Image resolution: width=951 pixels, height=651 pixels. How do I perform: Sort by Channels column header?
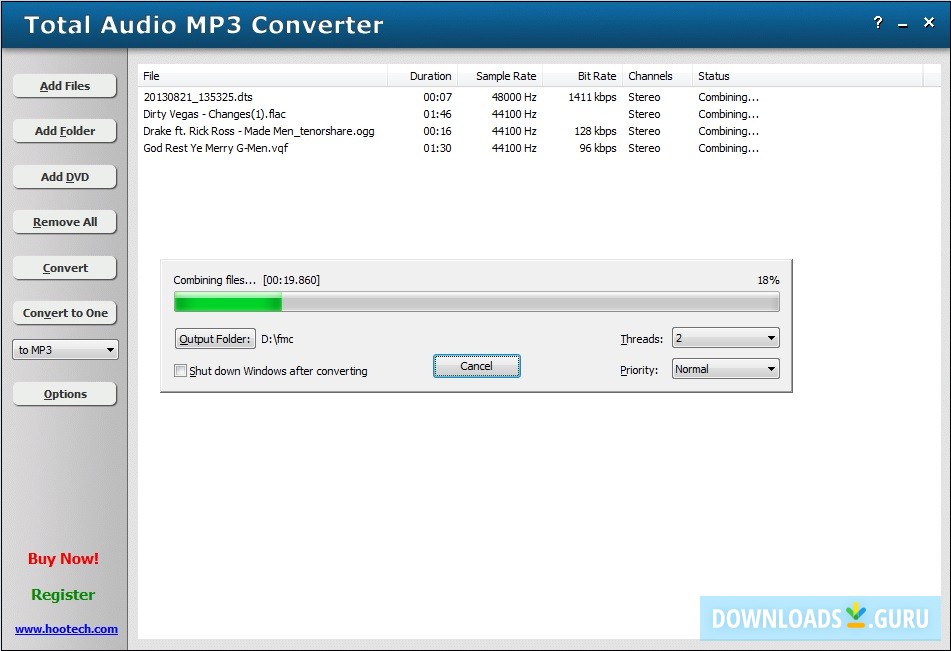tap(657, 76)
